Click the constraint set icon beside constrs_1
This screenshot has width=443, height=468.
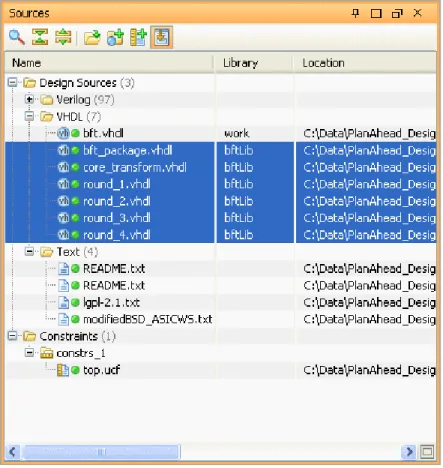[x=46, y=353]
